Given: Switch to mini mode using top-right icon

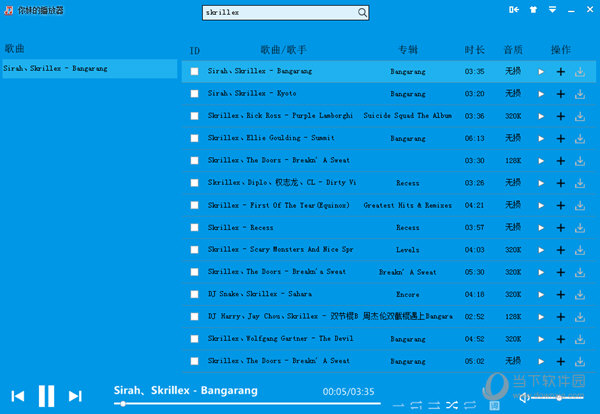Looking at the screenshot, I should [x=514, y=10].
